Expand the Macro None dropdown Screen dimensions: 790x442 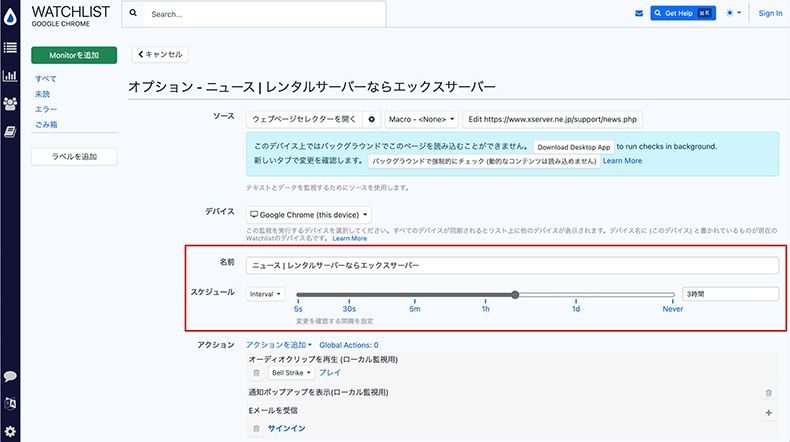coord(423,119)
